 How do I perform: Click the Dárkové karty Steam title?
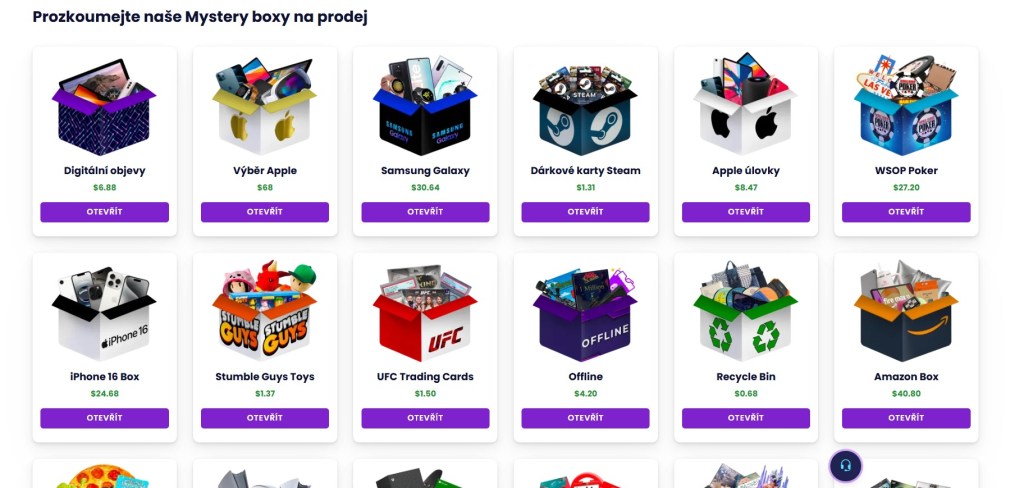click(x=585, y=171)
